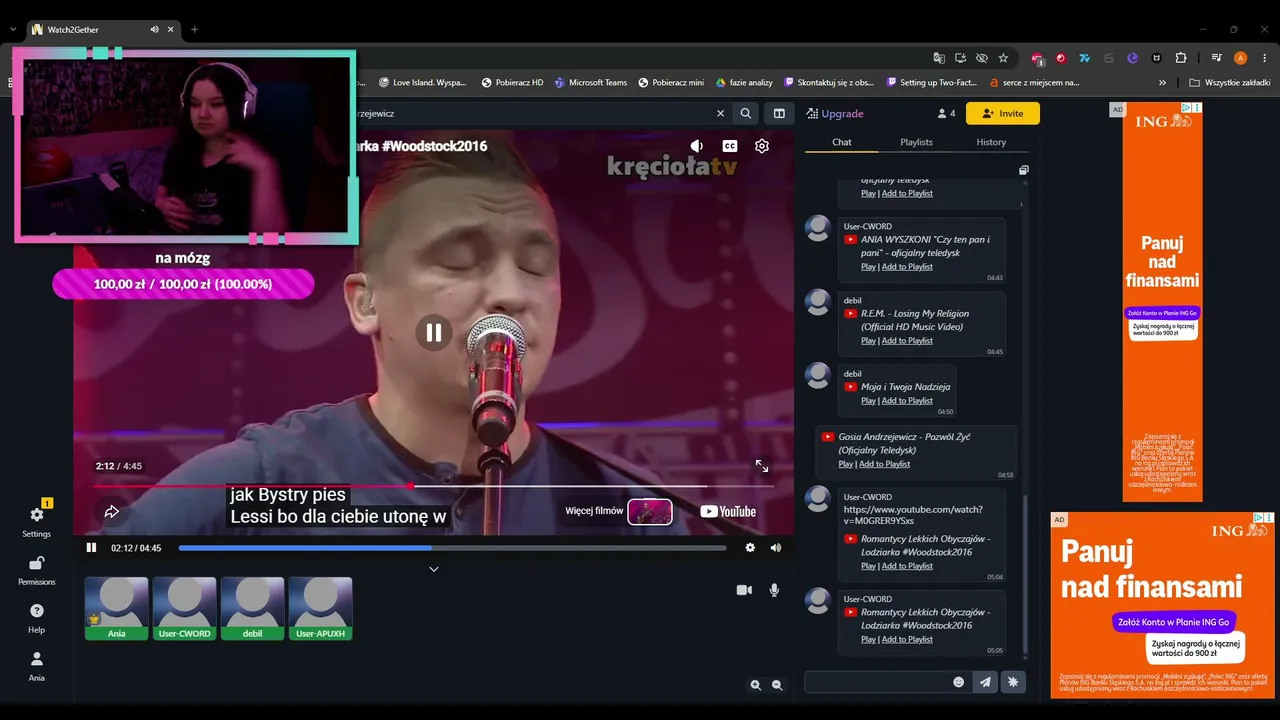The width and height of the screenshot is (1280, 720).
Task: Switch to the Playlists tab
Action: coord(916,142)
